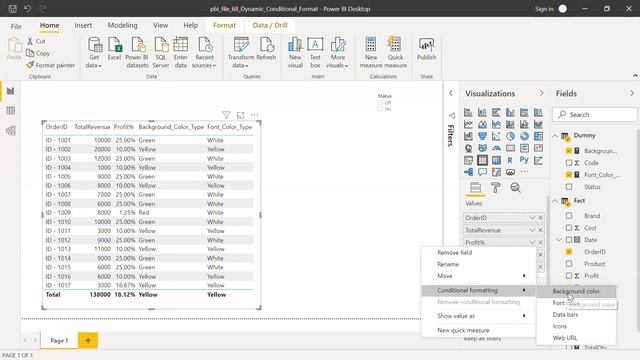Click the Enter data icon
The height and width of the screenshot is (360, 640).
180,52
